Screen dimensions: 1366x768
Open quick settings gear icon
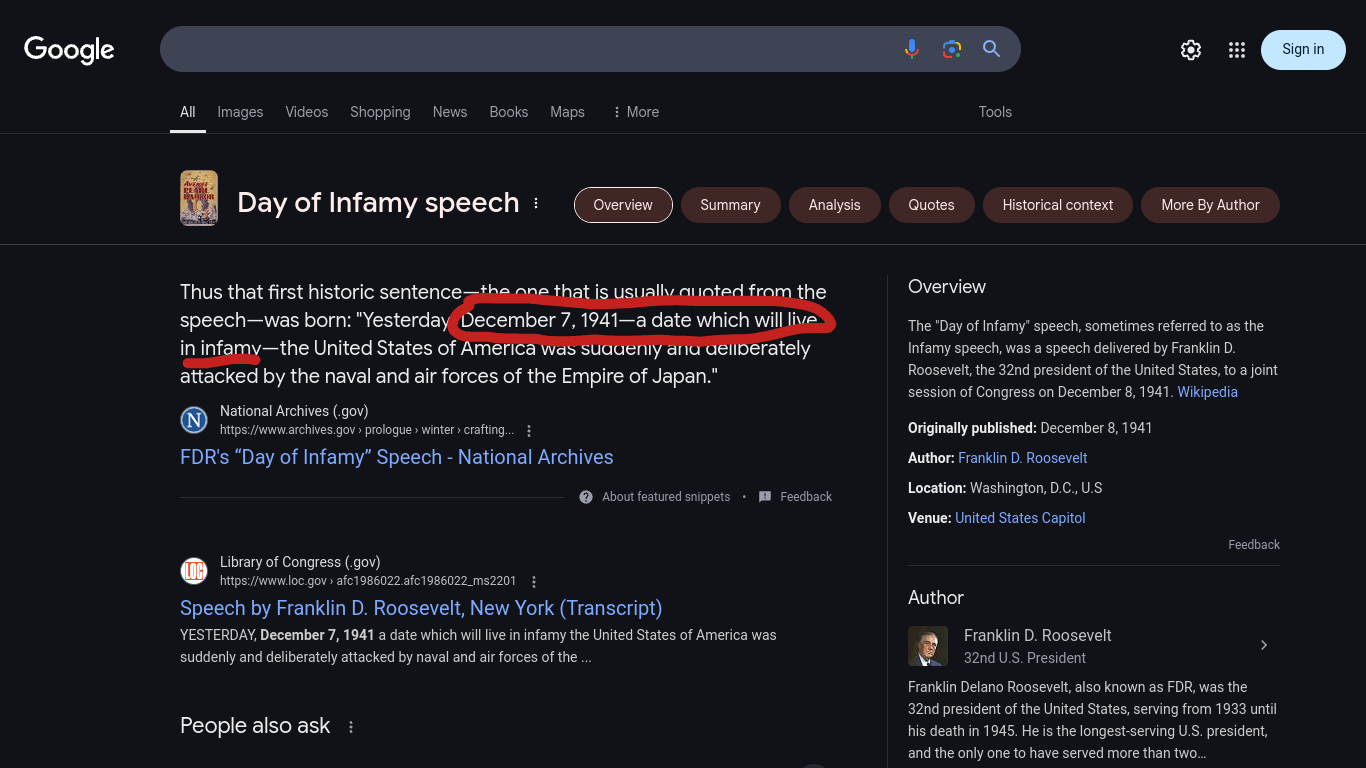point(1190,50)
